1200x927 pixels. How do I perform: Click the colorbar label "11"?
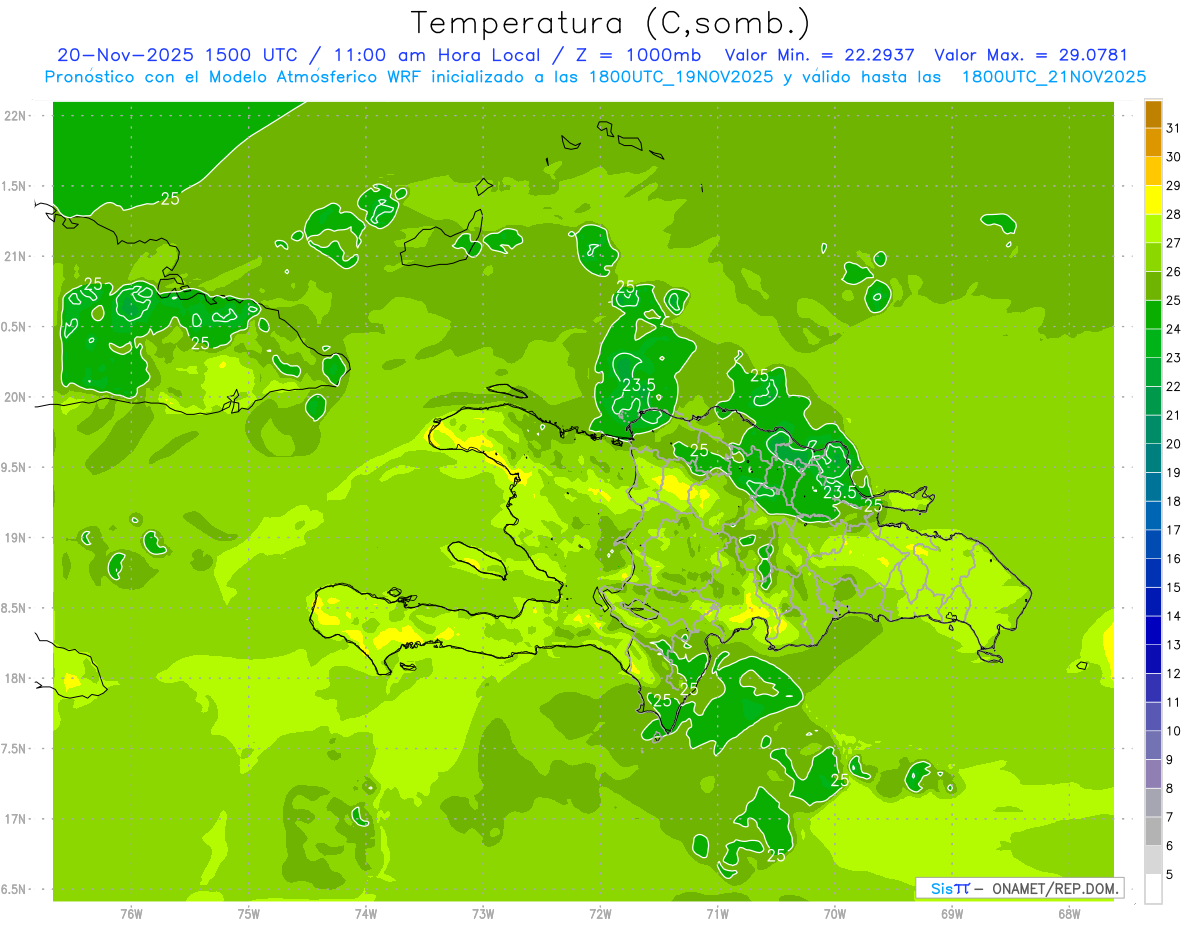[1174, 702]
